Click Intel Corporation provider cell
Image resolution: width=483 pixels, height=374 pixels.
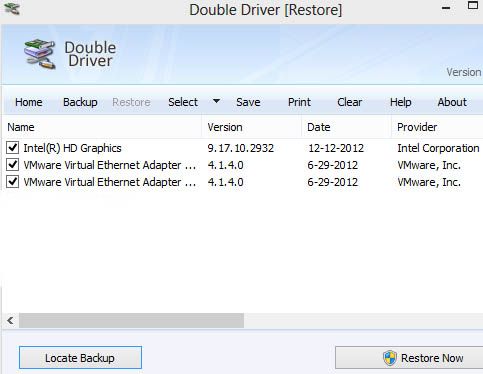[x=438, y=148]
